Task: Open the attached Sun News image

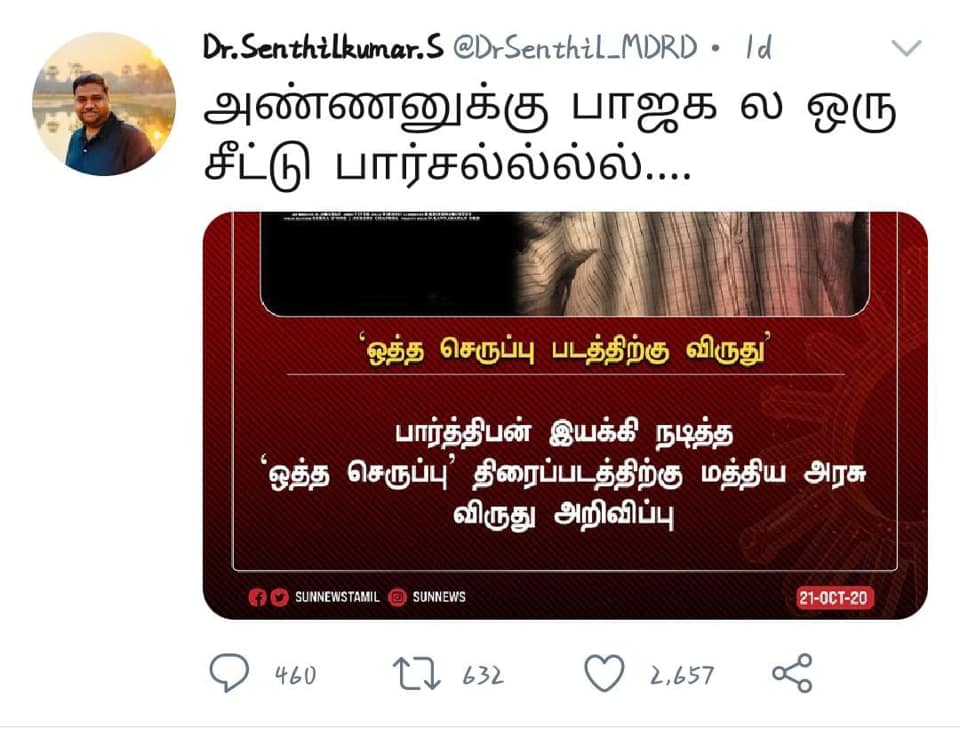Action: pyautogui.click(x=564, y=415)
